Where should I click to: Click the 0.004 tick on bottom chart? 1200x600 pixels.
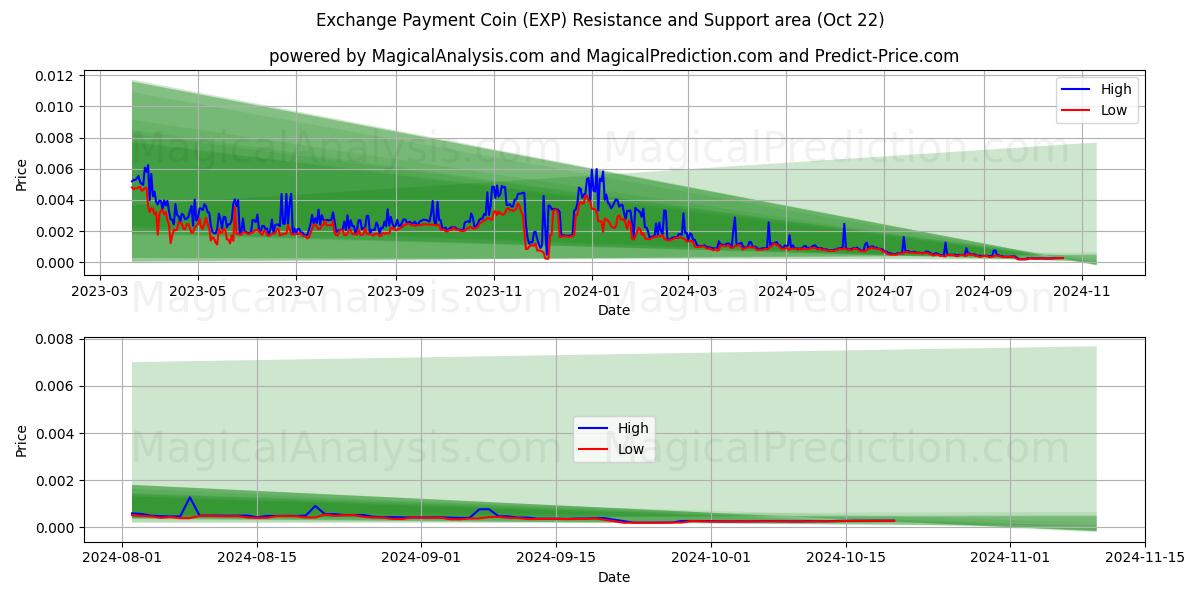click(x=55, y=433)
